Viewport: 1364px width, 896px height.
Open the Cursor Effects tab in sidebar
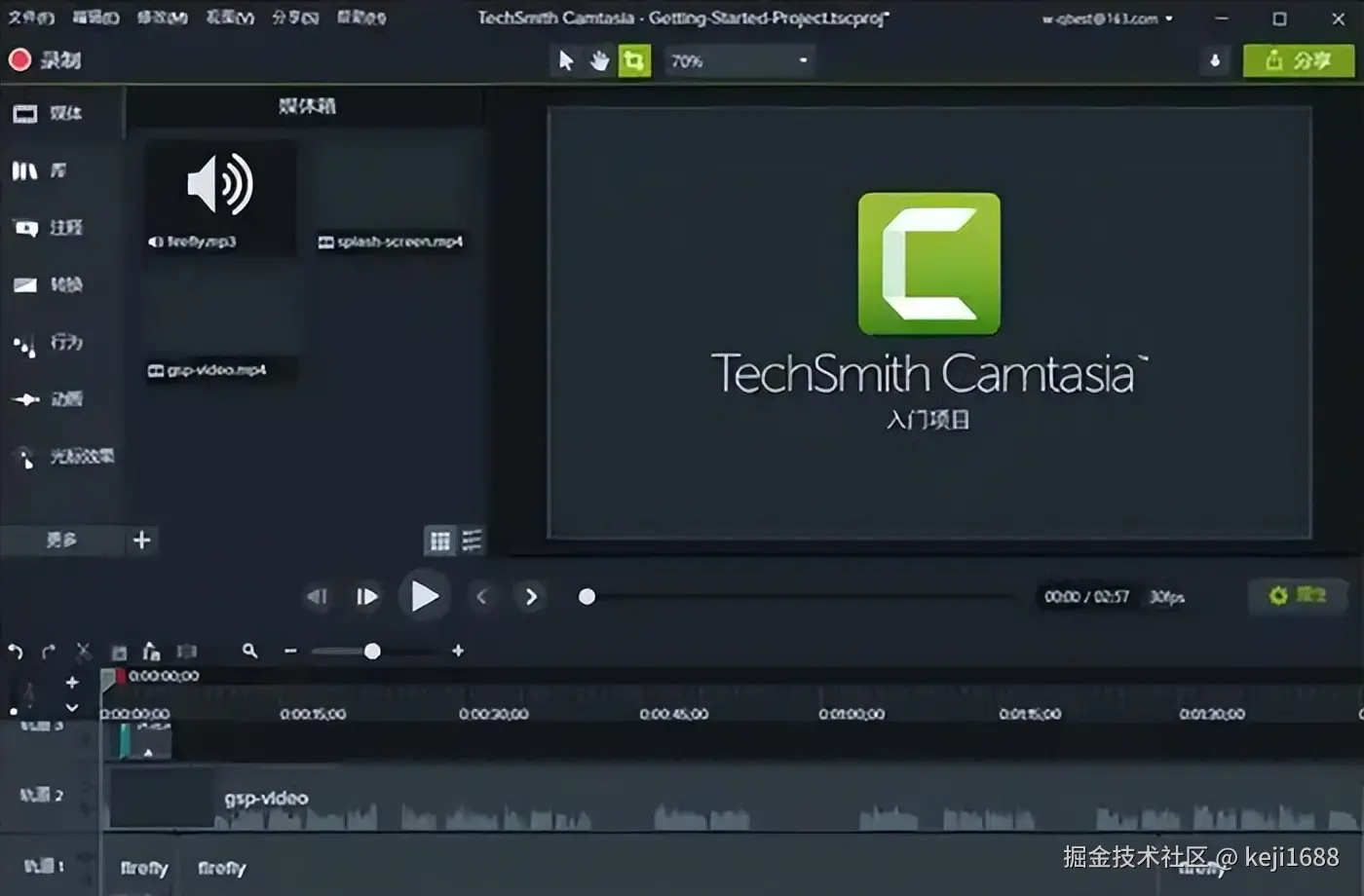point(62,456)
